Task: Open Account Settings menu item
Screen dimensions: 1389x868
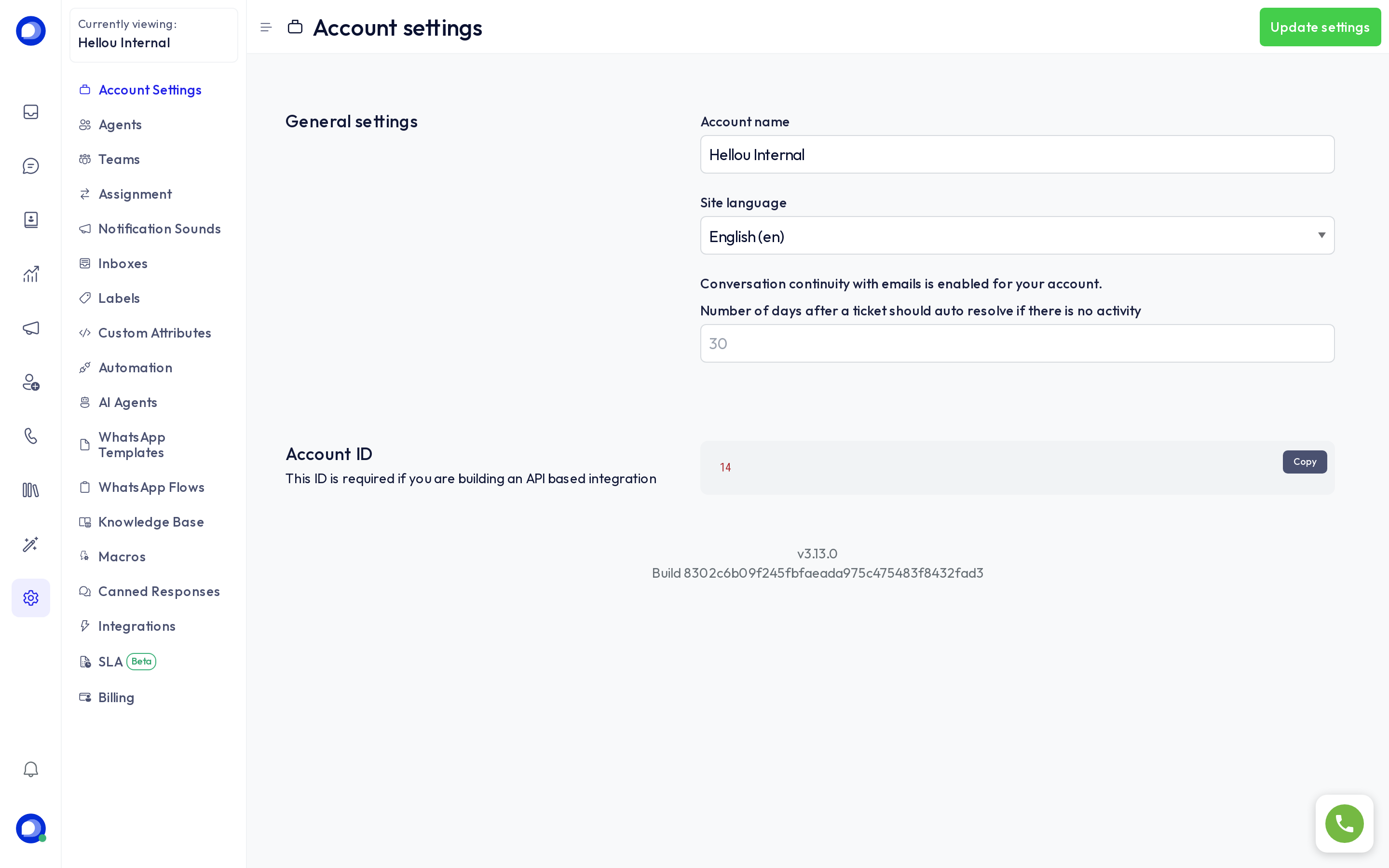Action: point(150,90)
